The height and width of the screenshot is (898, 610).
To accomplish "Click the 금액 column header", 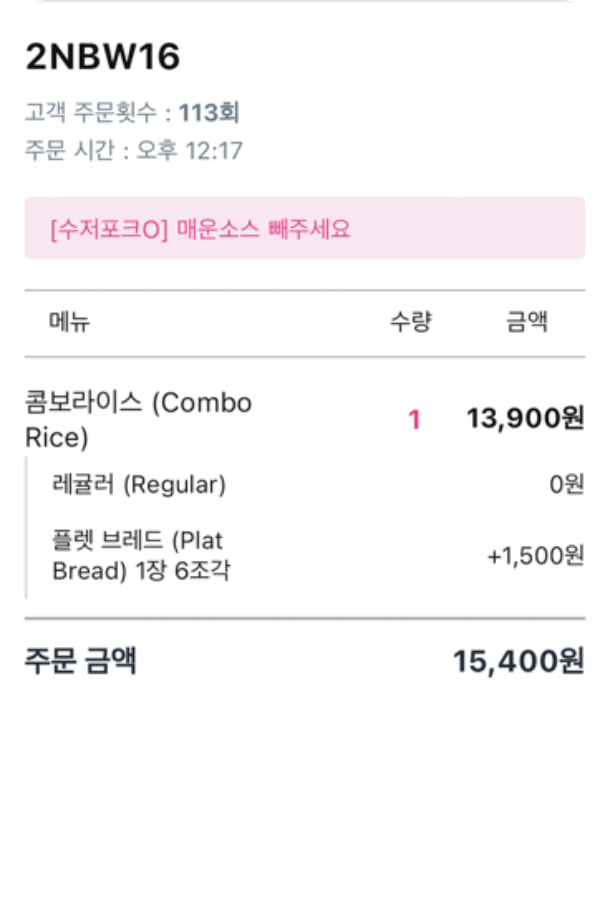I will pyautogui.click(x=527, y=322).
